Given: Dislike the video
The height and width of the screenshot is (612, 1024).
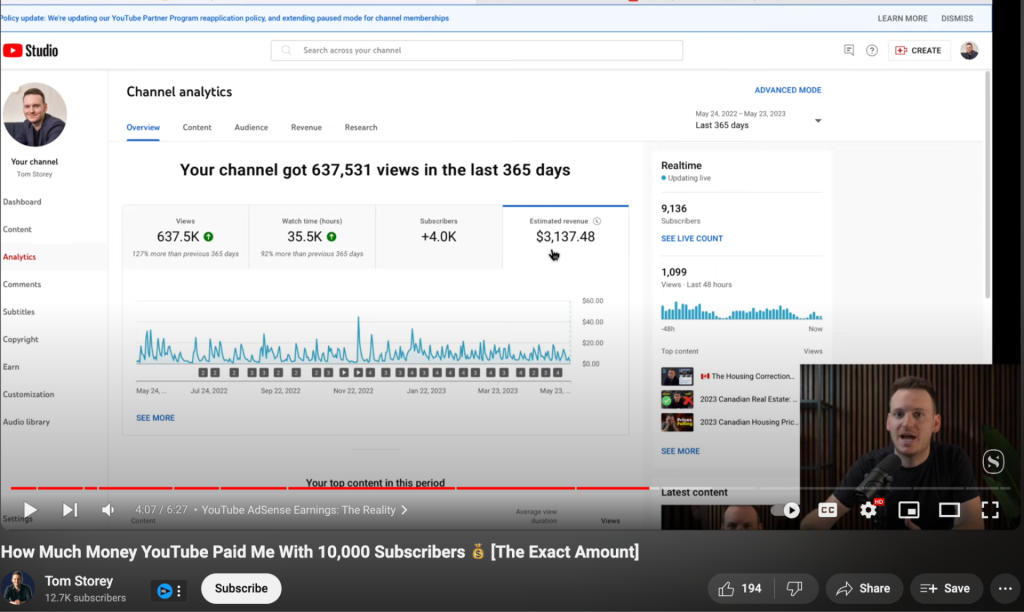Looking at the screenshot, I should tap(796, 588).
